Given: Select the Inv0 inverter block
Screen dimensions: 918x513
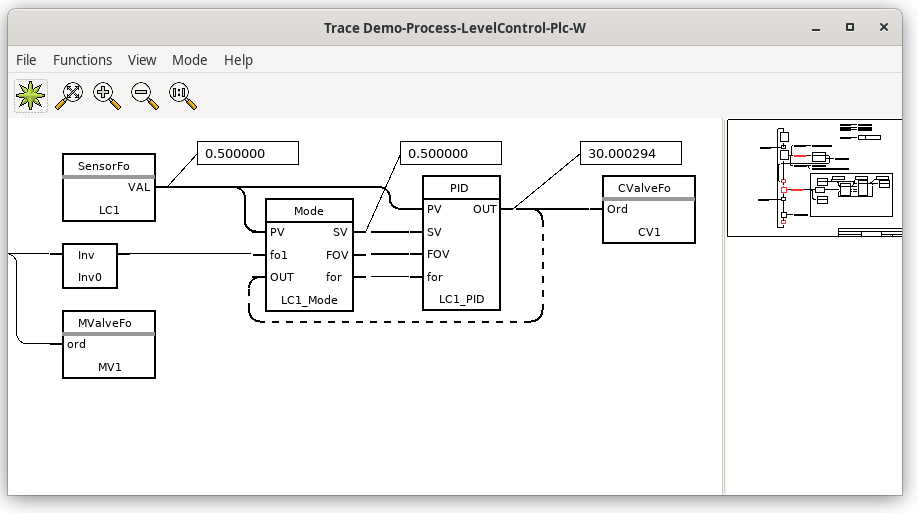Looking at the screenshot, I should 90,266.
